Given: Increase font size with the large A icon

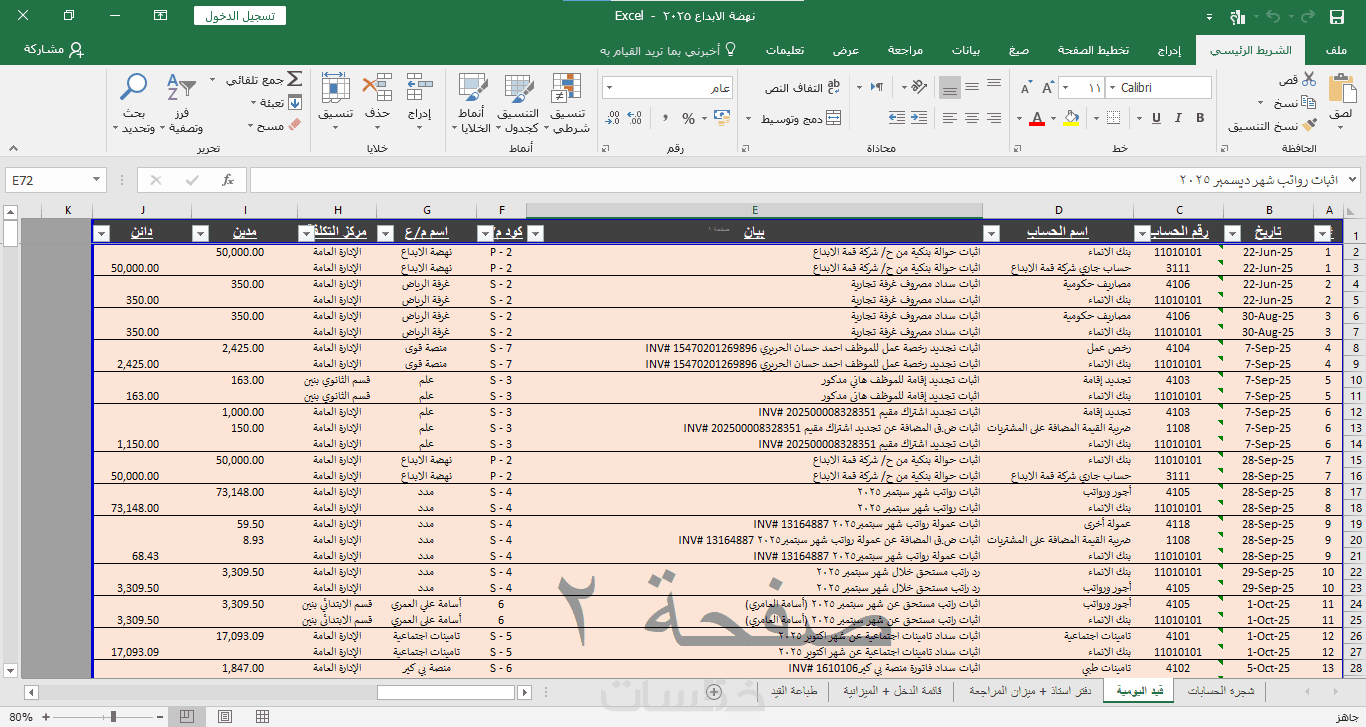Looking at the screenshot, I should (1050, 88).
